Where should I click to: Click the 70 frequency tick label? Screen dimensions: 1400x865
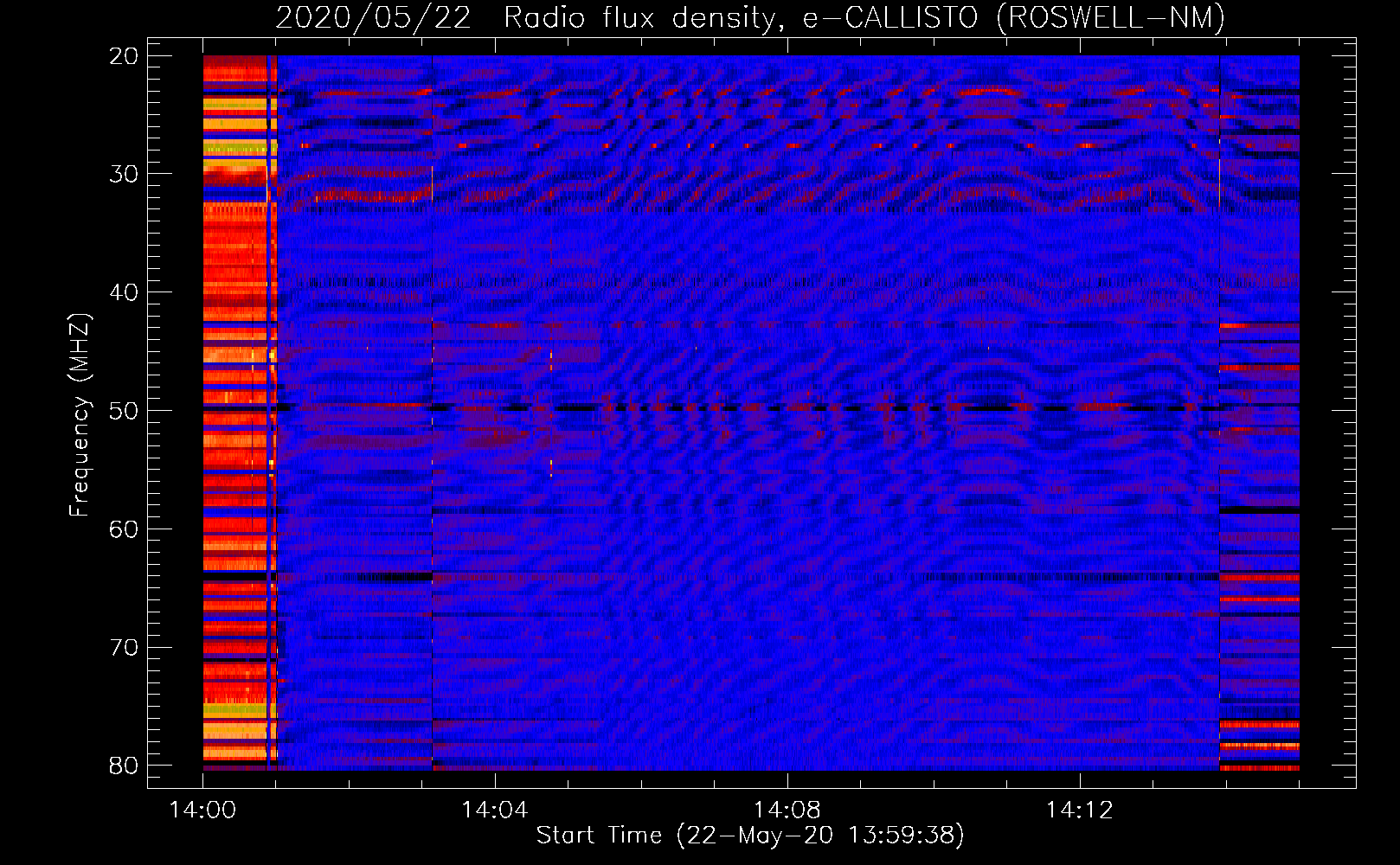[124, 647]
